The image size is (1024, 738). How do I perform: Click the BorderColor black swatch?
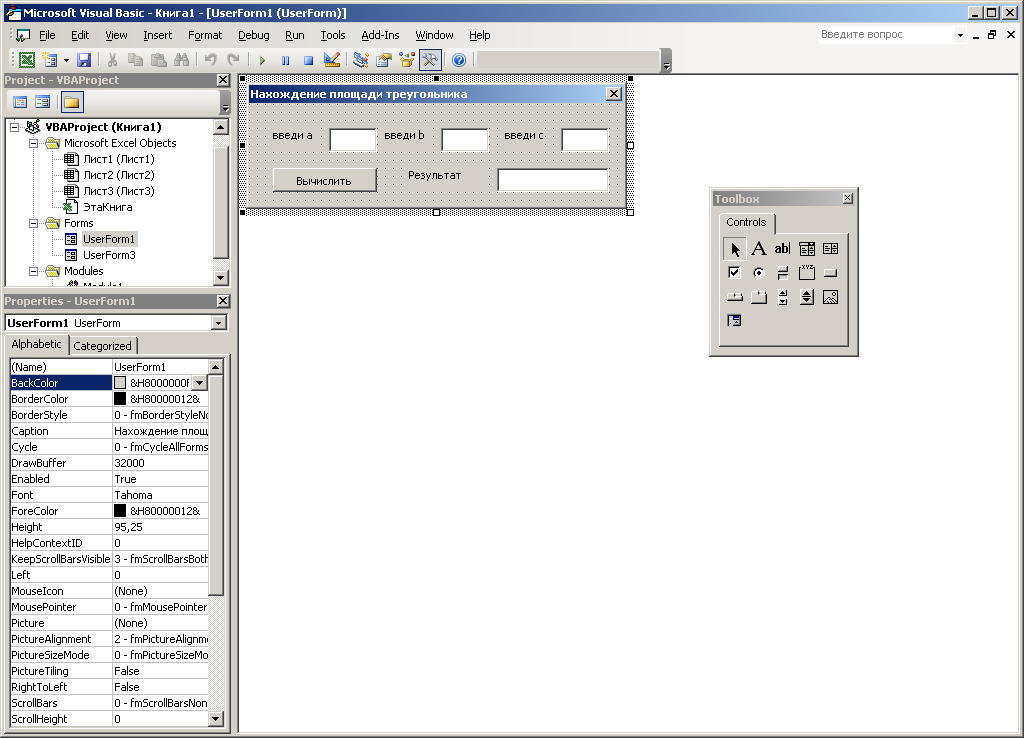pos(120,399)
